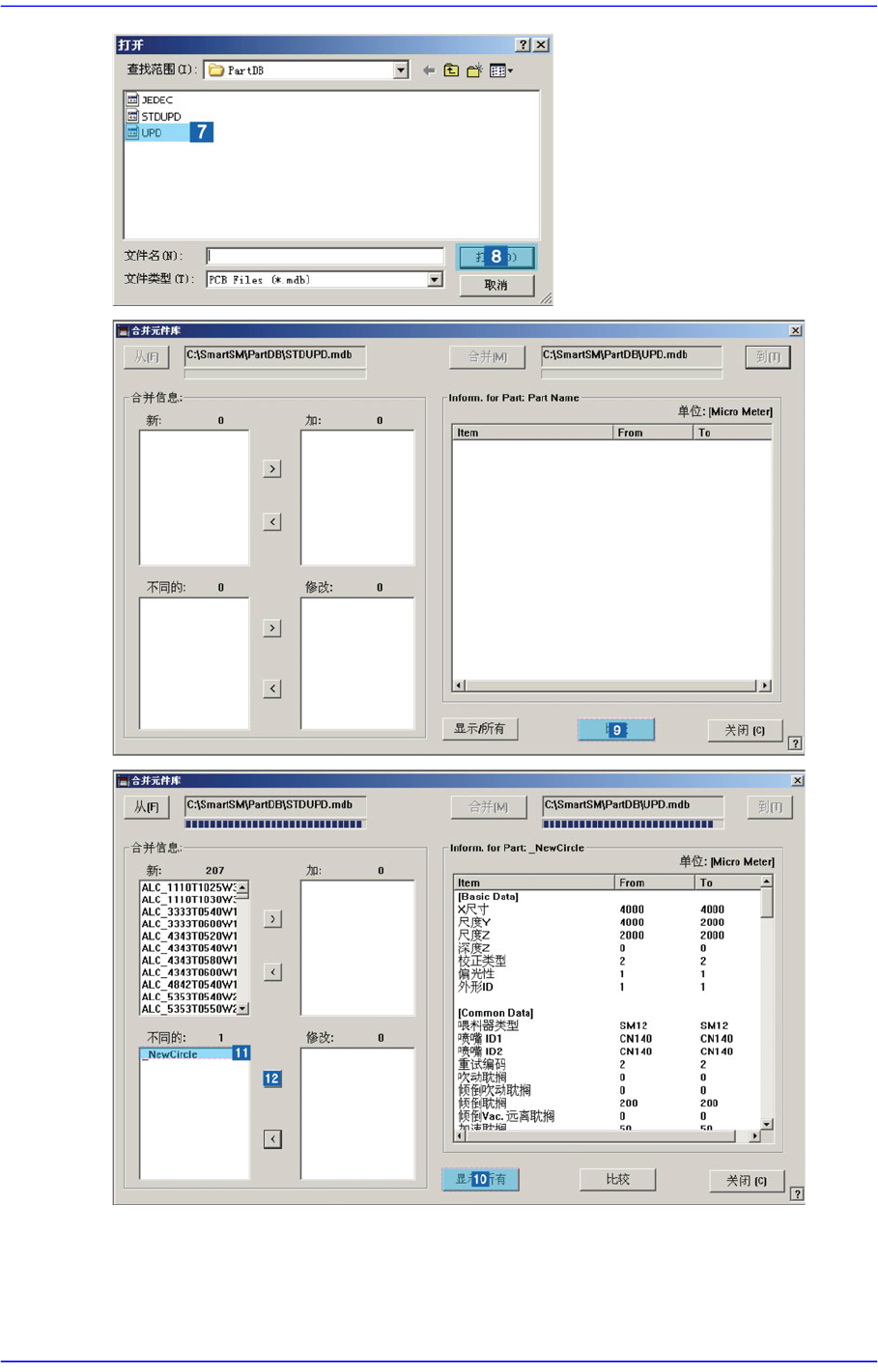Viewport: 878px width, 1372px height.
Task: Click the help question mark in Open dialog title
Action: (x=523, y=45)
